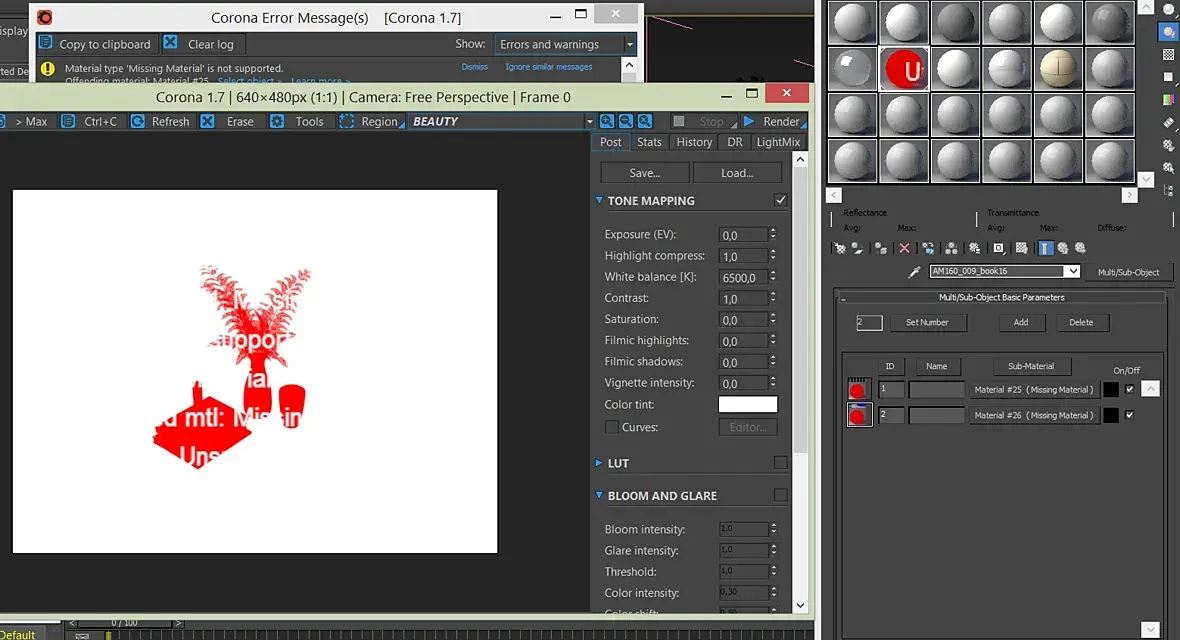
Task: Collapse the Bloom and Glare section
Action: 599,495
